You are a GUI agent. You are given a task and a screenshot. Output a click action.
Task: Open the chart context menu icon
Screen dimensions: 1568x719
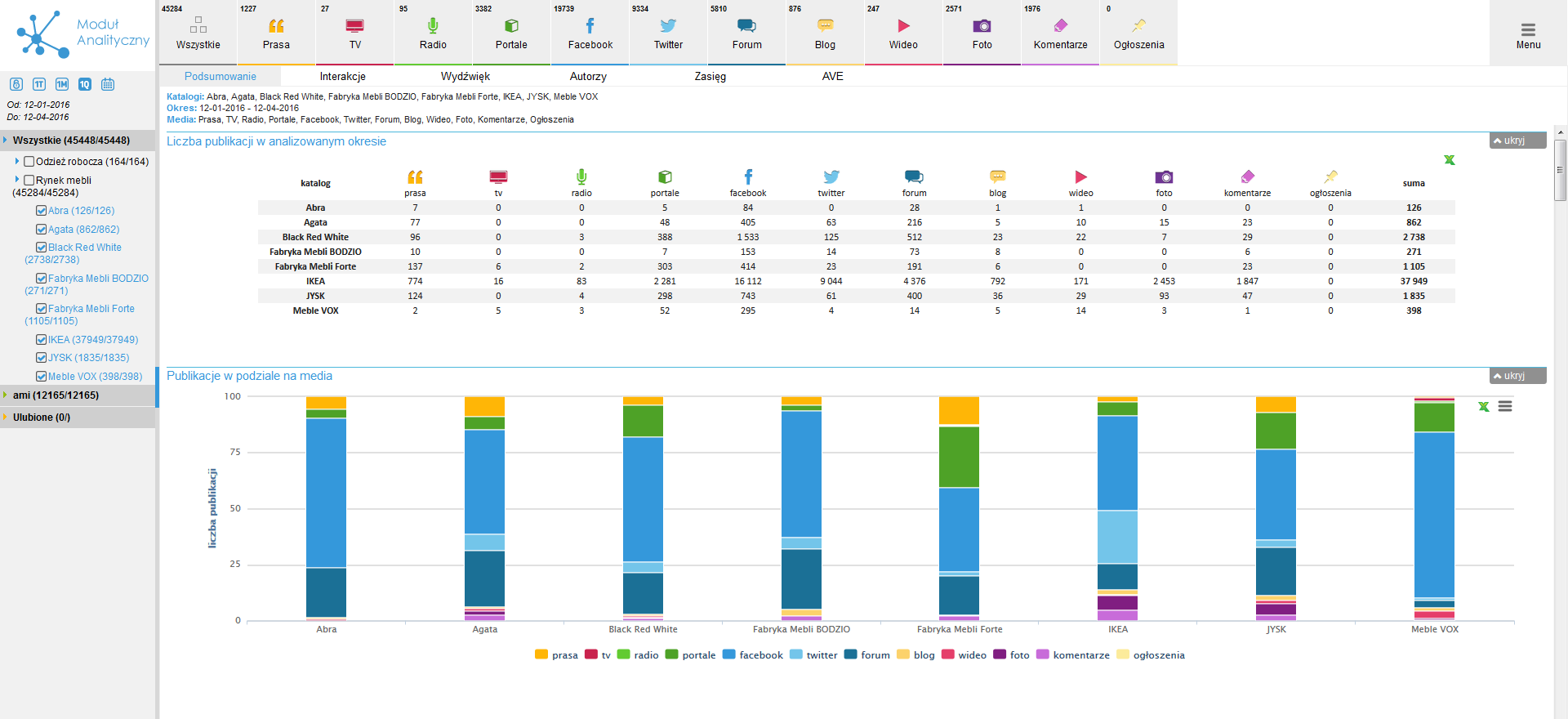1505,406
